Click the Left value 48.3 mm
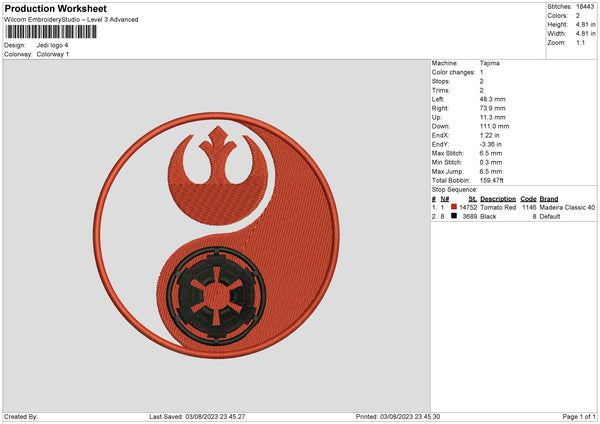Viewport: 600px width, 424px height. pyautogui.click(x=492, y=99)
